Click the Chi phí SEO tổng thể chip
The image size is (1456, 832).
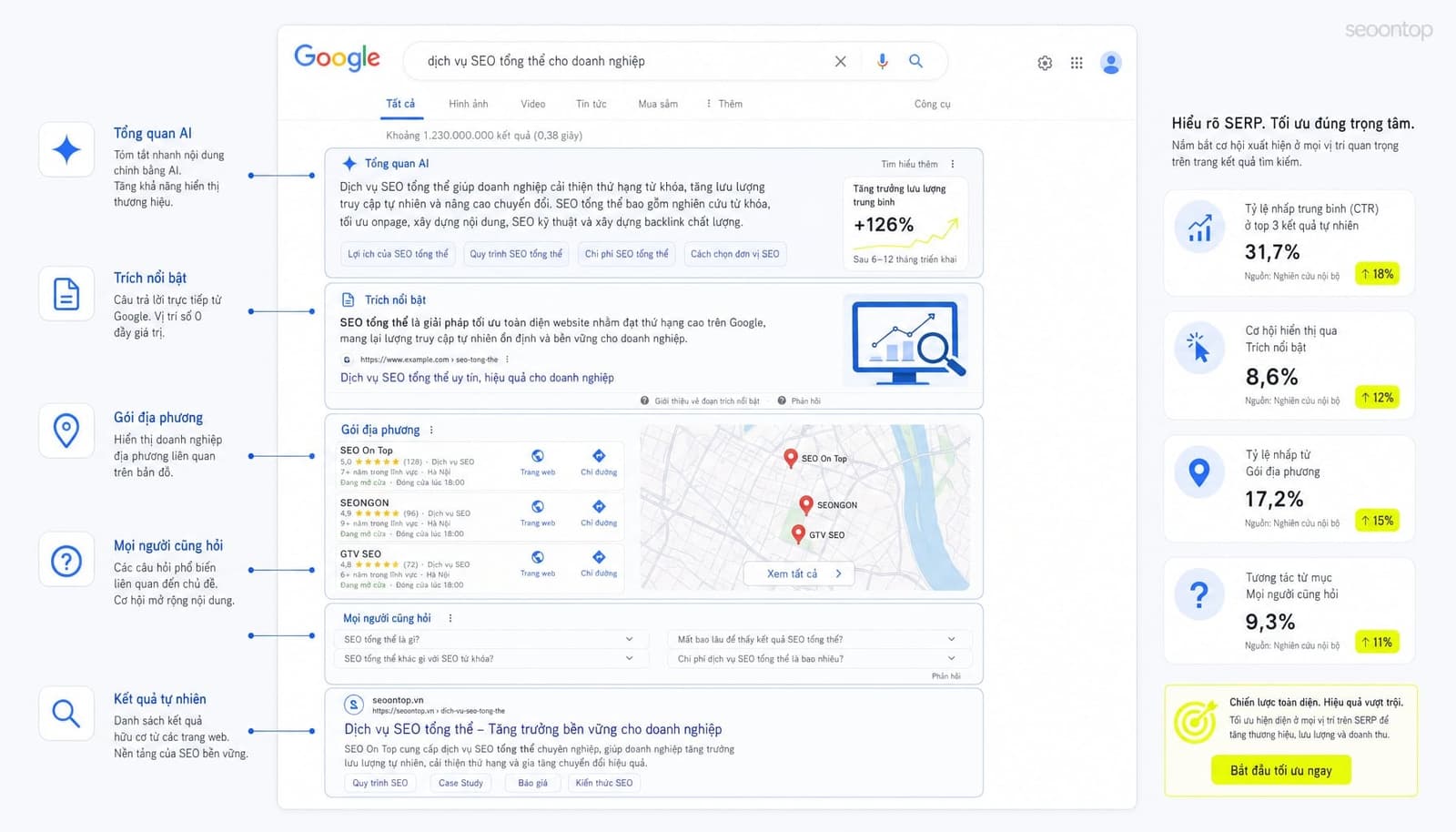[626, 254]
